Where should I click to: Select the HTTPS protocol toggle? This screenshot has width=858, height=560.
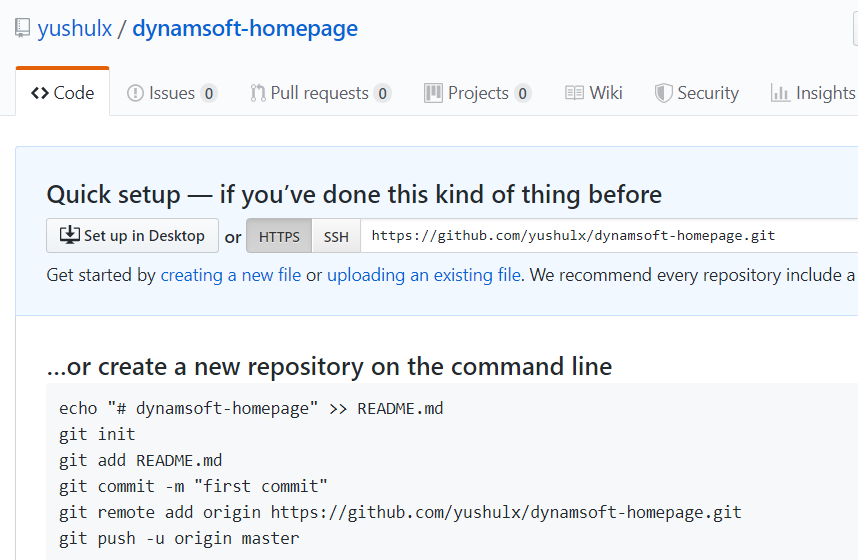coord(279,237)
